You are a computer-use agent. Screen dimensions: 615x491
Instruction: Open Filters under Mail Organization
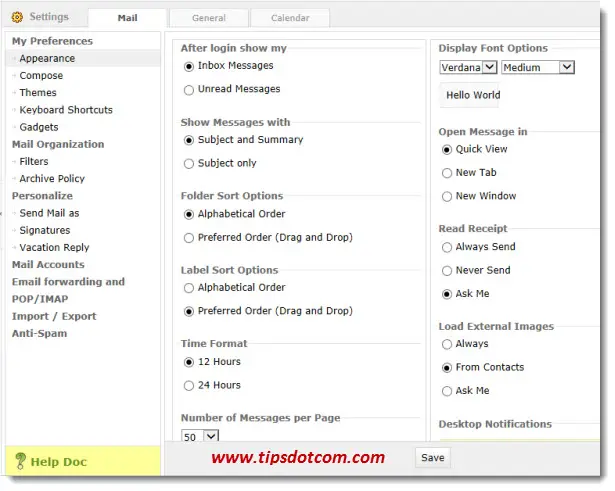point(34,162)
